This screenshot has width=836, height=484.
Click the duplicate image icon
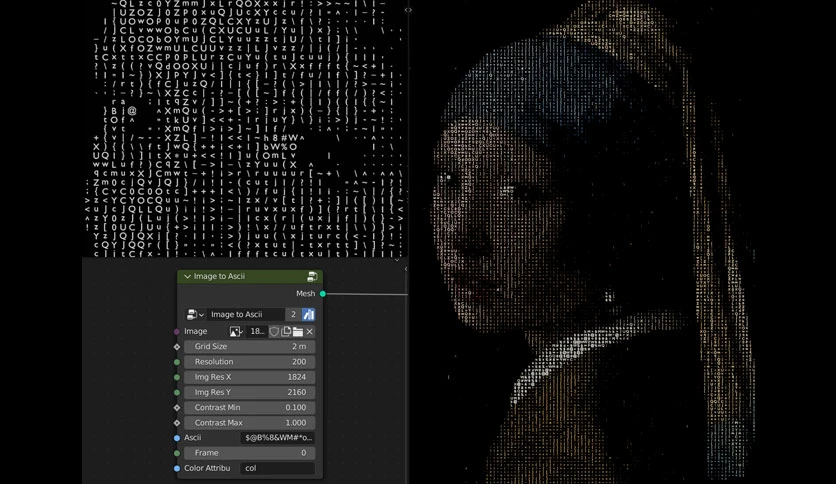point(286,332)
